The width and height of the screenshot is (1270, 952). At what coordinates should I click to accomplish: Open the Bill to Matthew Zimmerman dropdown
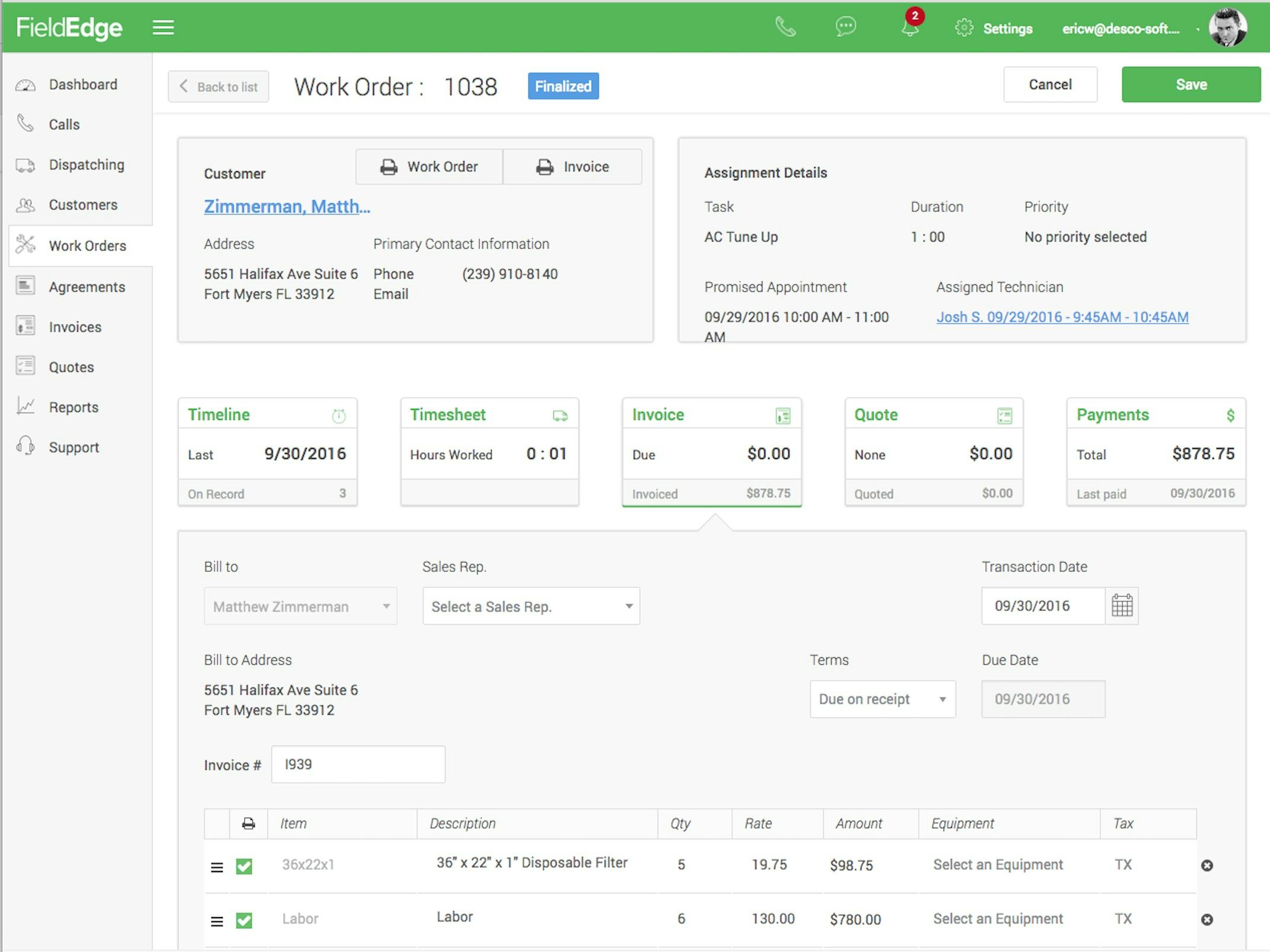coord(300,606)
